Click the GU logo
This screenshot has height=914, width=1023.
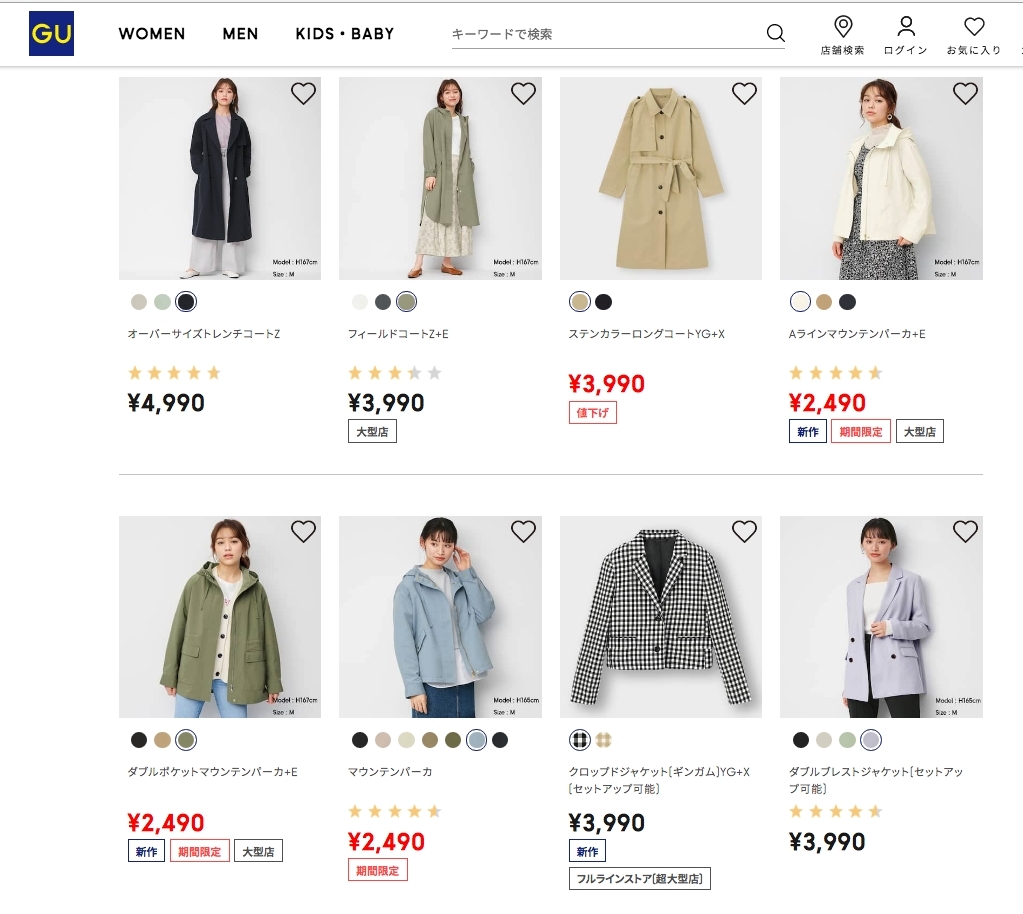[x=51, y=33]
